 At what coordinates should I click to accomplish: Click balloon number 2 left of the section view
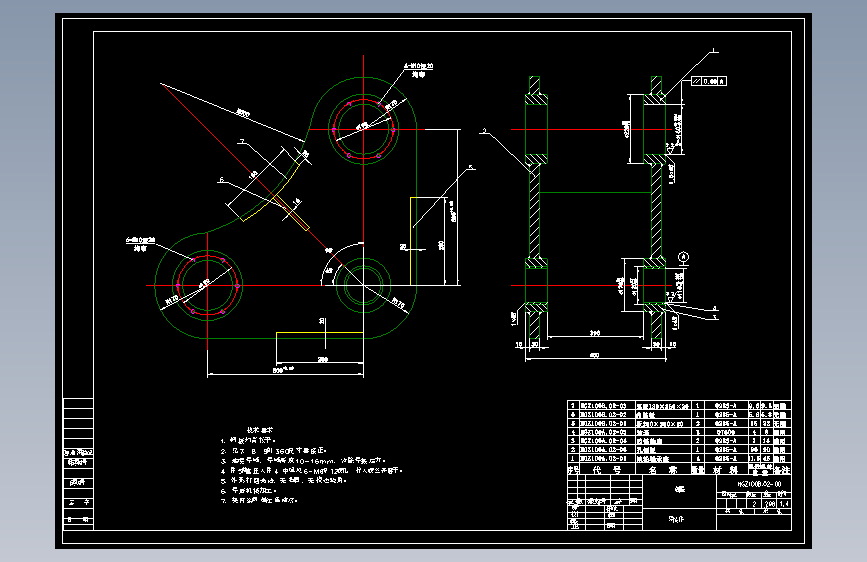484,131
